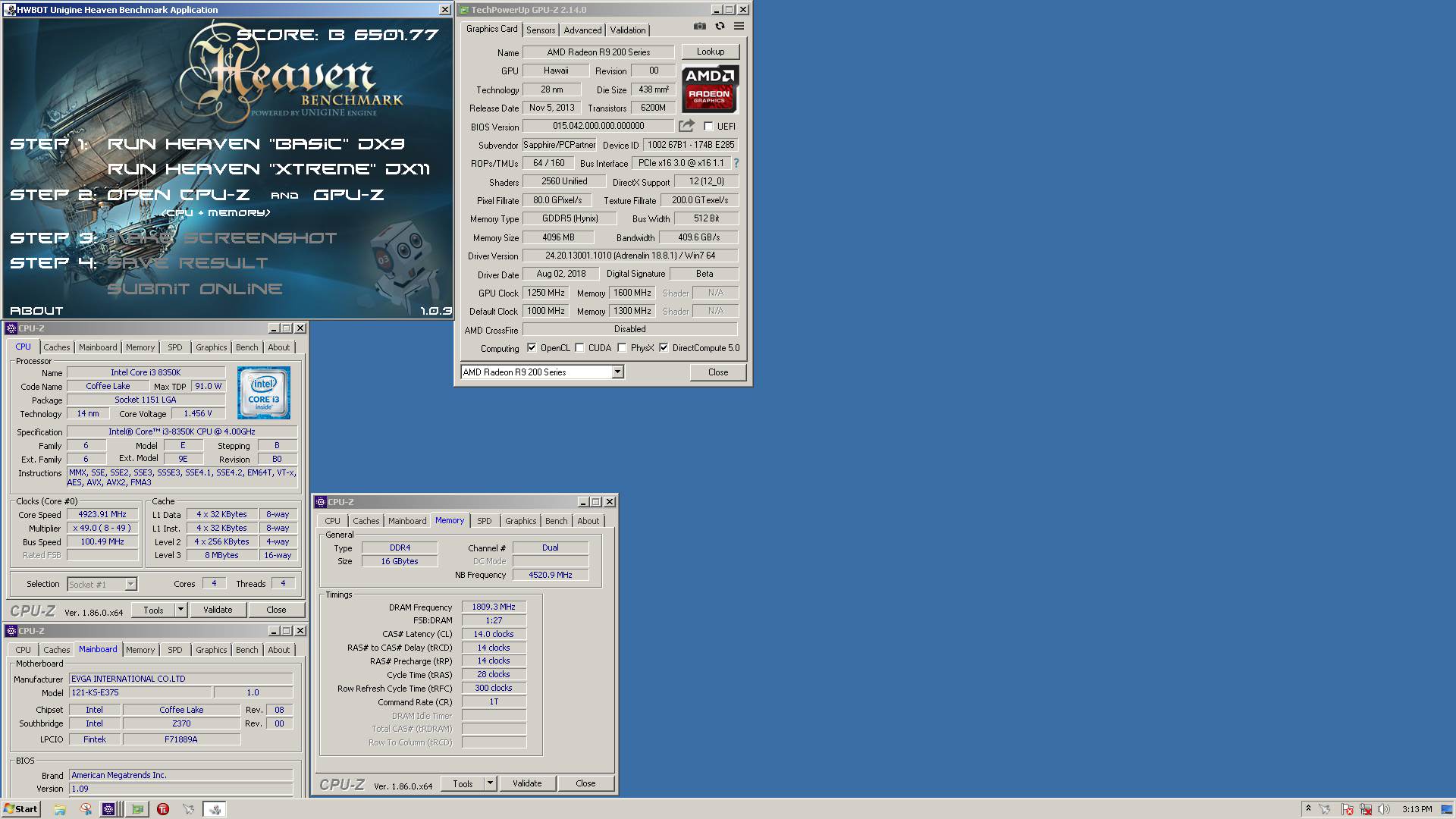Expand the Tools arrow in top CPU-Z window
The image size is (1456, 819).
click(180, 610)
